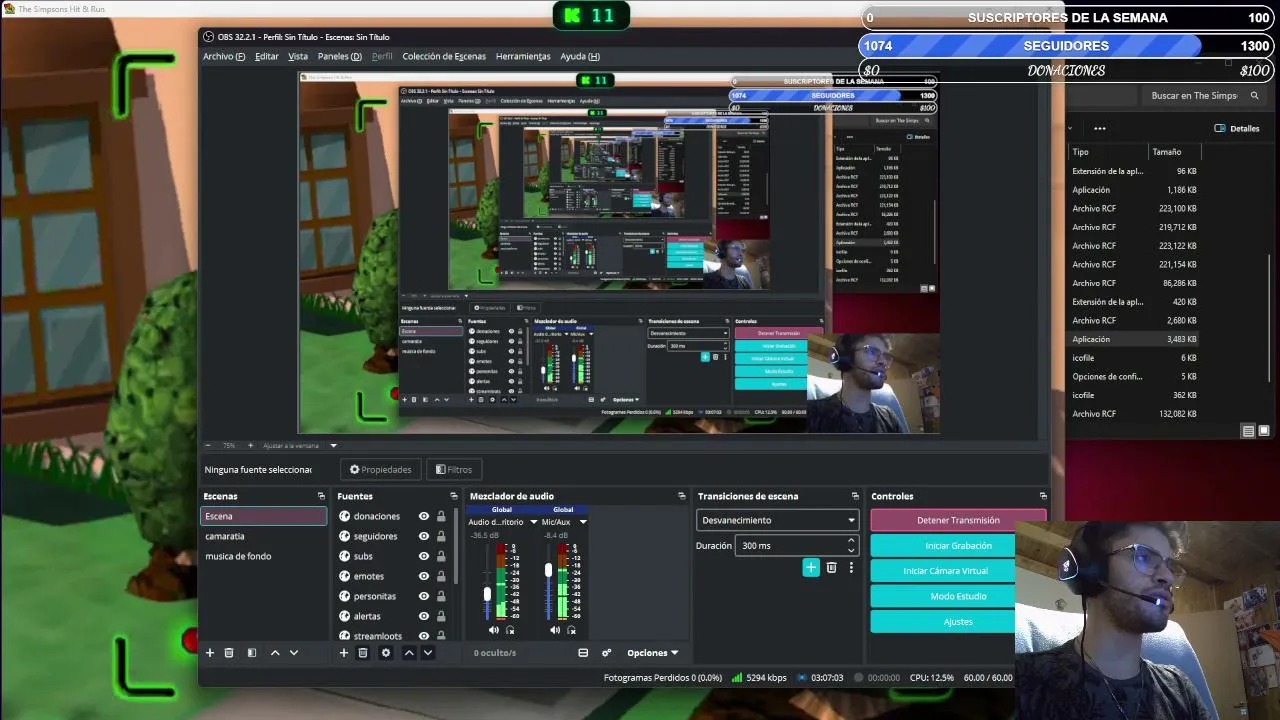Switch File Explorer to large thumbnails view icon

[x=1264, y=431]
